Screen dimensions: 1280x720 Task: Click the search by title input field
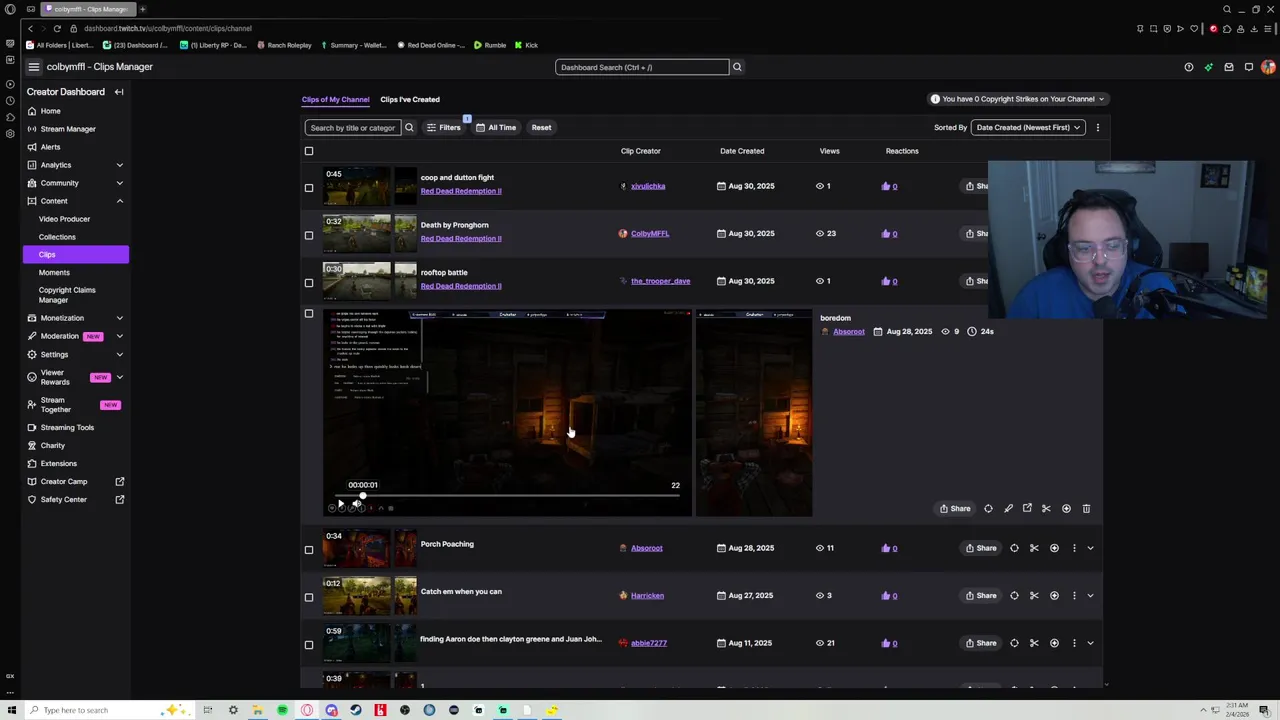[x=352, y=127]
